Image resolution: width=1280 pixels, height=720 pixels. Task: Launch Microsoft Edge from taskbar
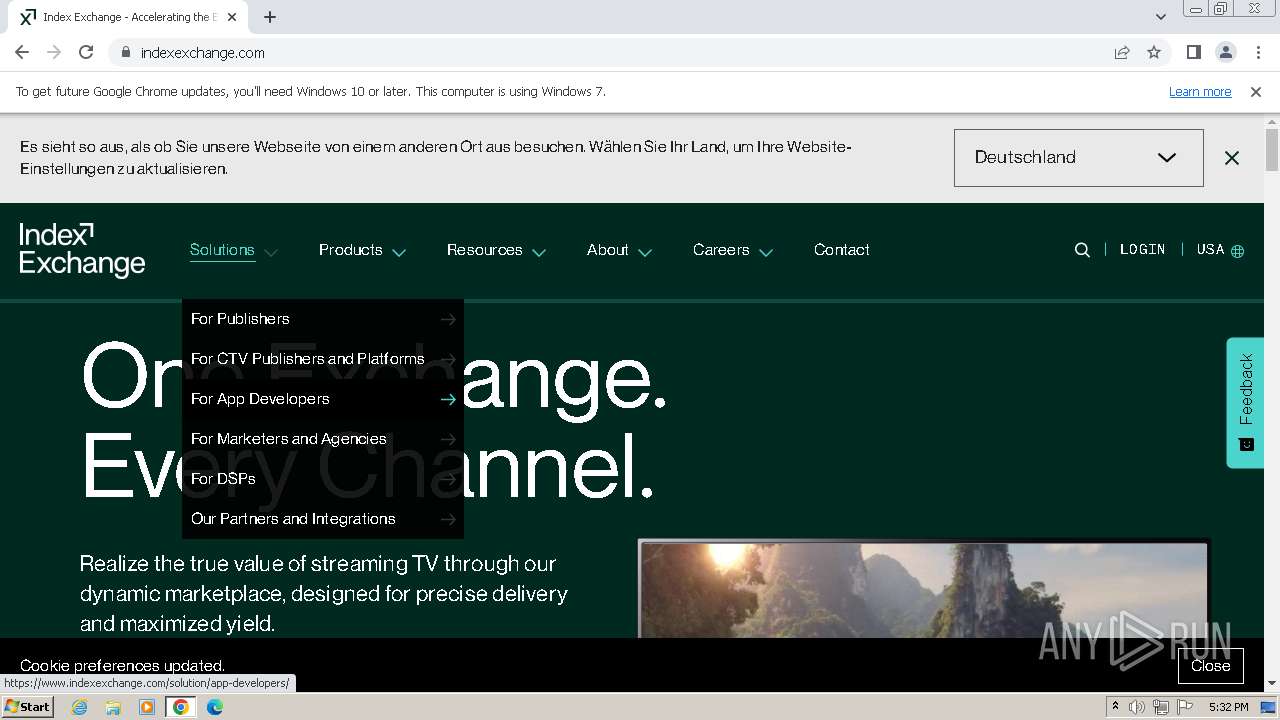pos(215,707)
